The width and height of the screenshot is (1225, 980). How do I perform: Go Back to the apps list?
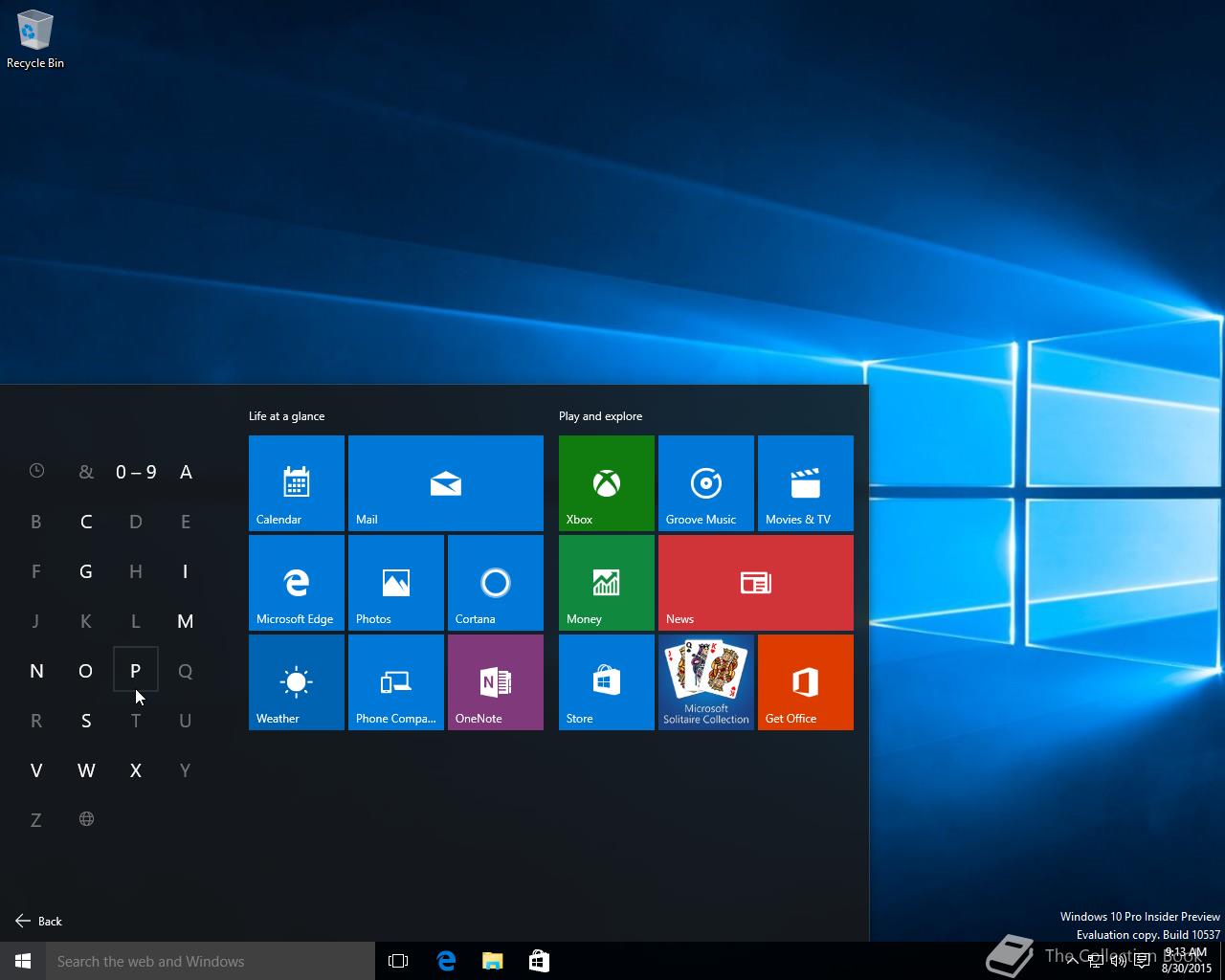click(x=38, y=921)
